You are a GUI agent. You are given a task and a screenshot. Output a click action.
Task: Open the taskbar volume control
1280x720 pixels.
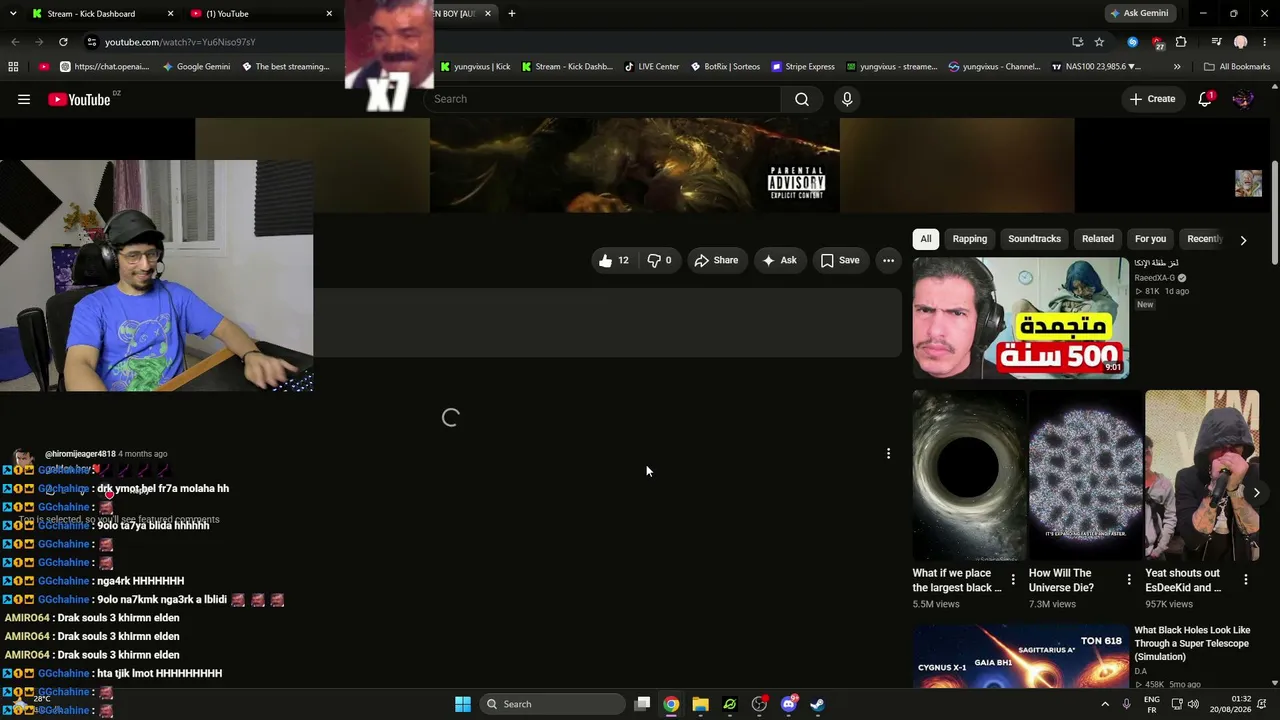[1193, 704]
